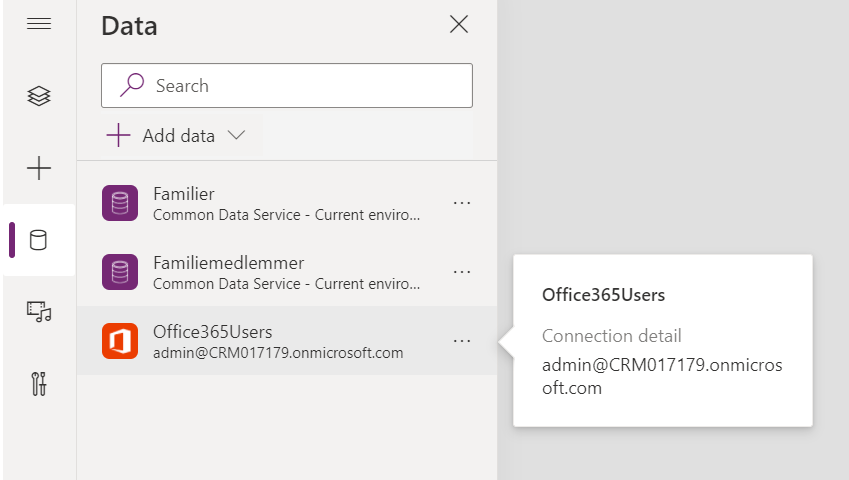
Task: Click the Office365Users title in the tooltip
Action: point(603,295)
